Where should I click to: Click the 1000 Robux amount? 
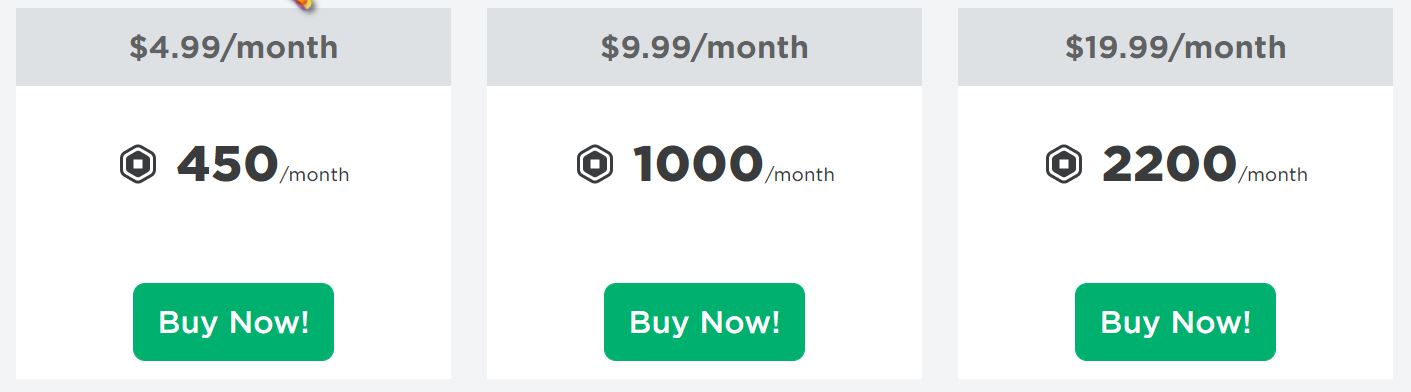click(x=698, y=164)
